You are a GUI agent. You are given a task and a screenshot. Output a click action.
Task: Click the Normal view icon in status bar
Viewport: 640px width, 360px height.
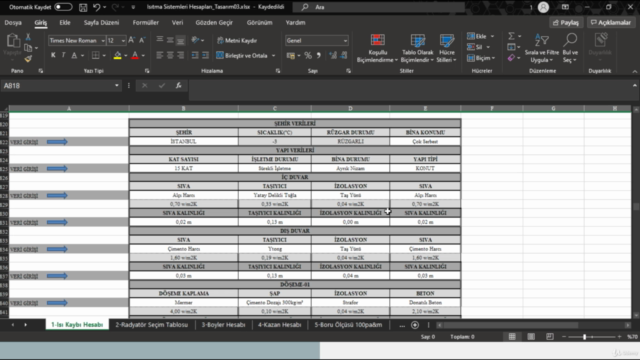pyautogui.click(x=512, y=337)
